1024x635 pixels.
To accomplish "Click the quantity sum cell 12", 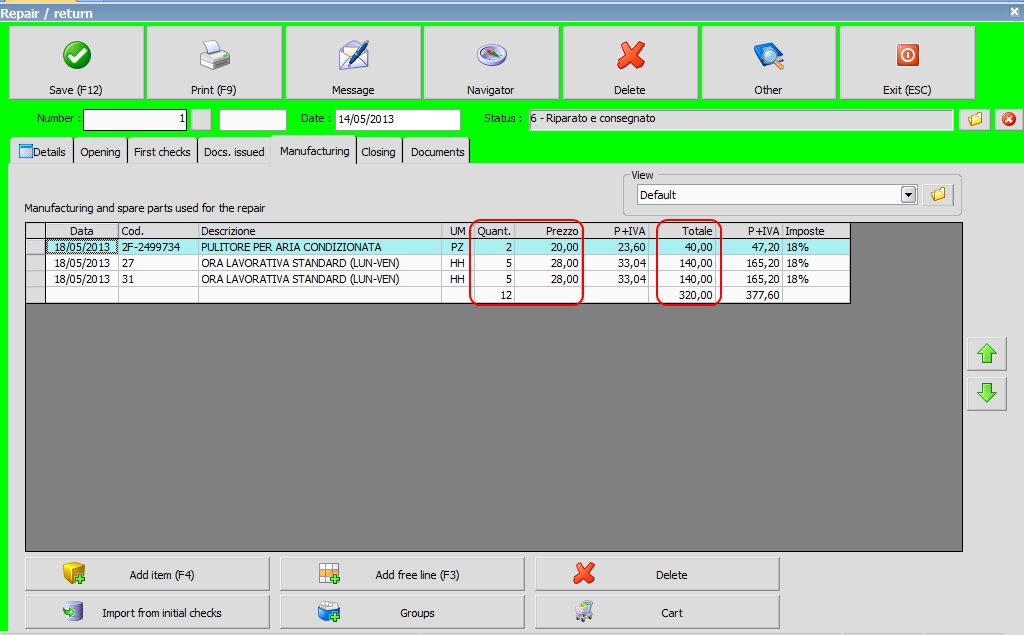I will (x=494, y=295).
